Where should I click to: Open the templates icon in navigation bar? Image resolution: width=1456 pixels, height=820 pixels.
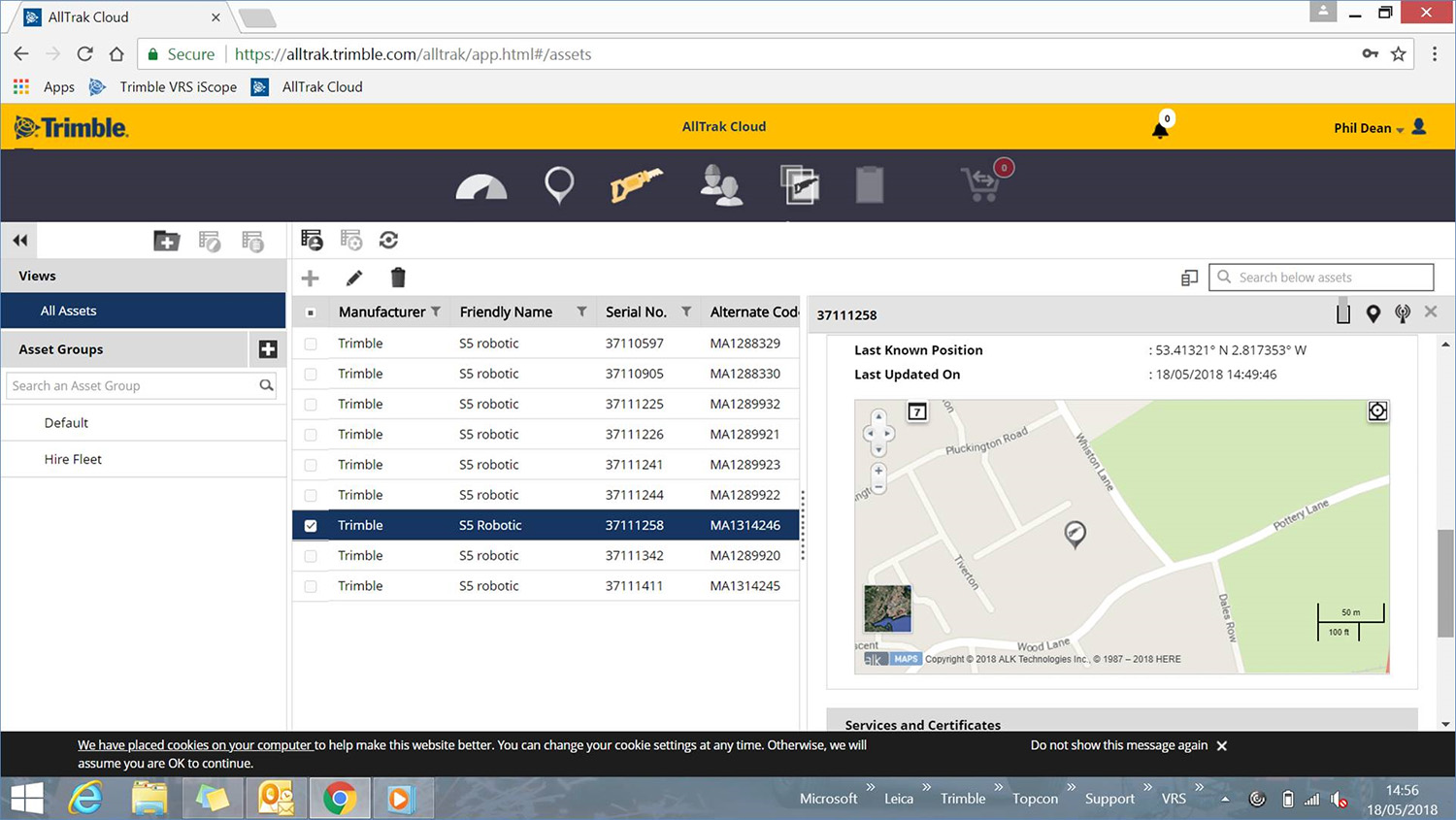point(800,184)
